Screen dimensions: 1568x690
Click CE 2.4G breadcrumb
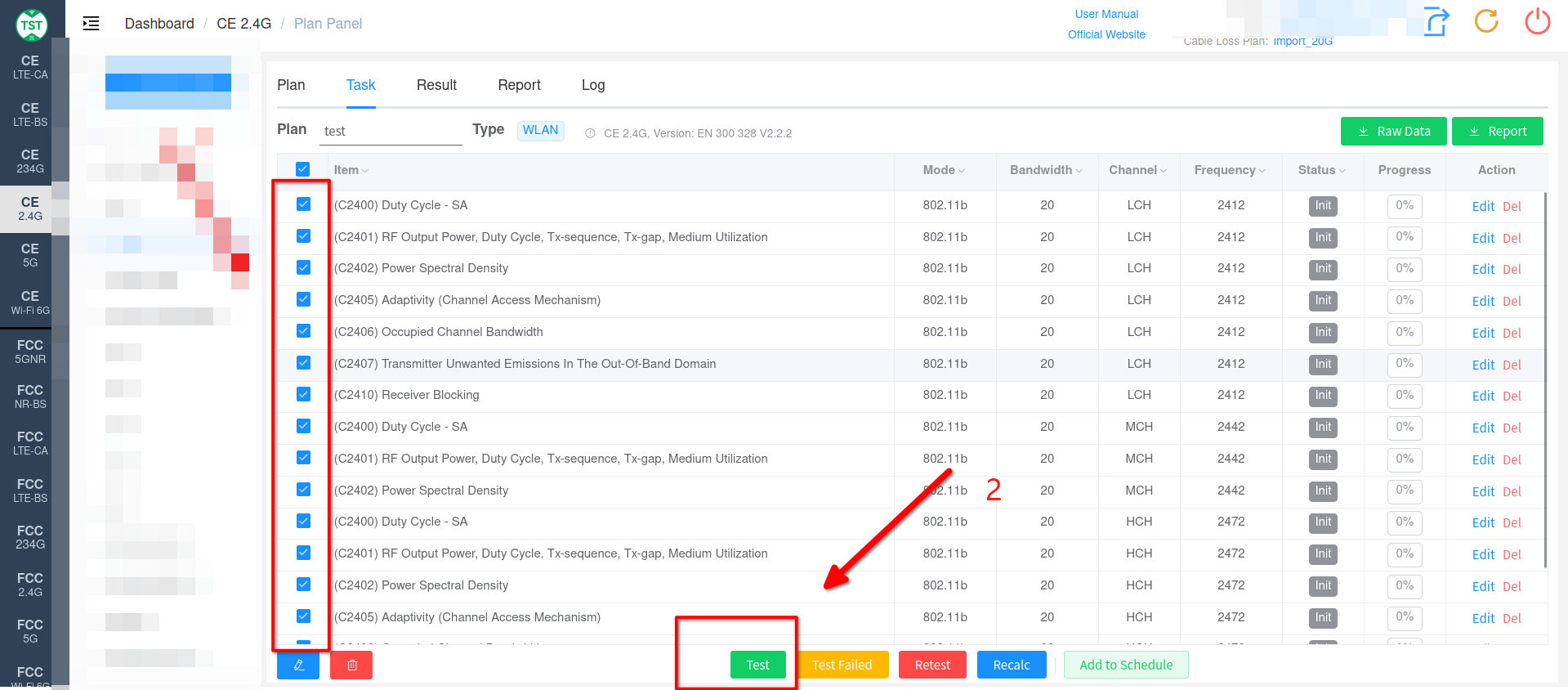[x=243, y=24]
